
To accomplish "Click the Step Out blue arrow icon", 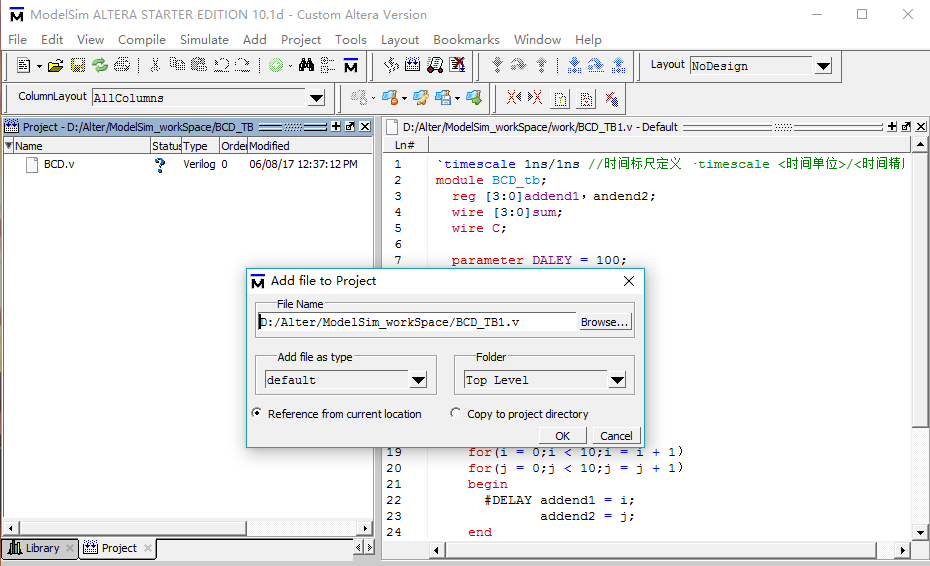I will click(541, 65).
